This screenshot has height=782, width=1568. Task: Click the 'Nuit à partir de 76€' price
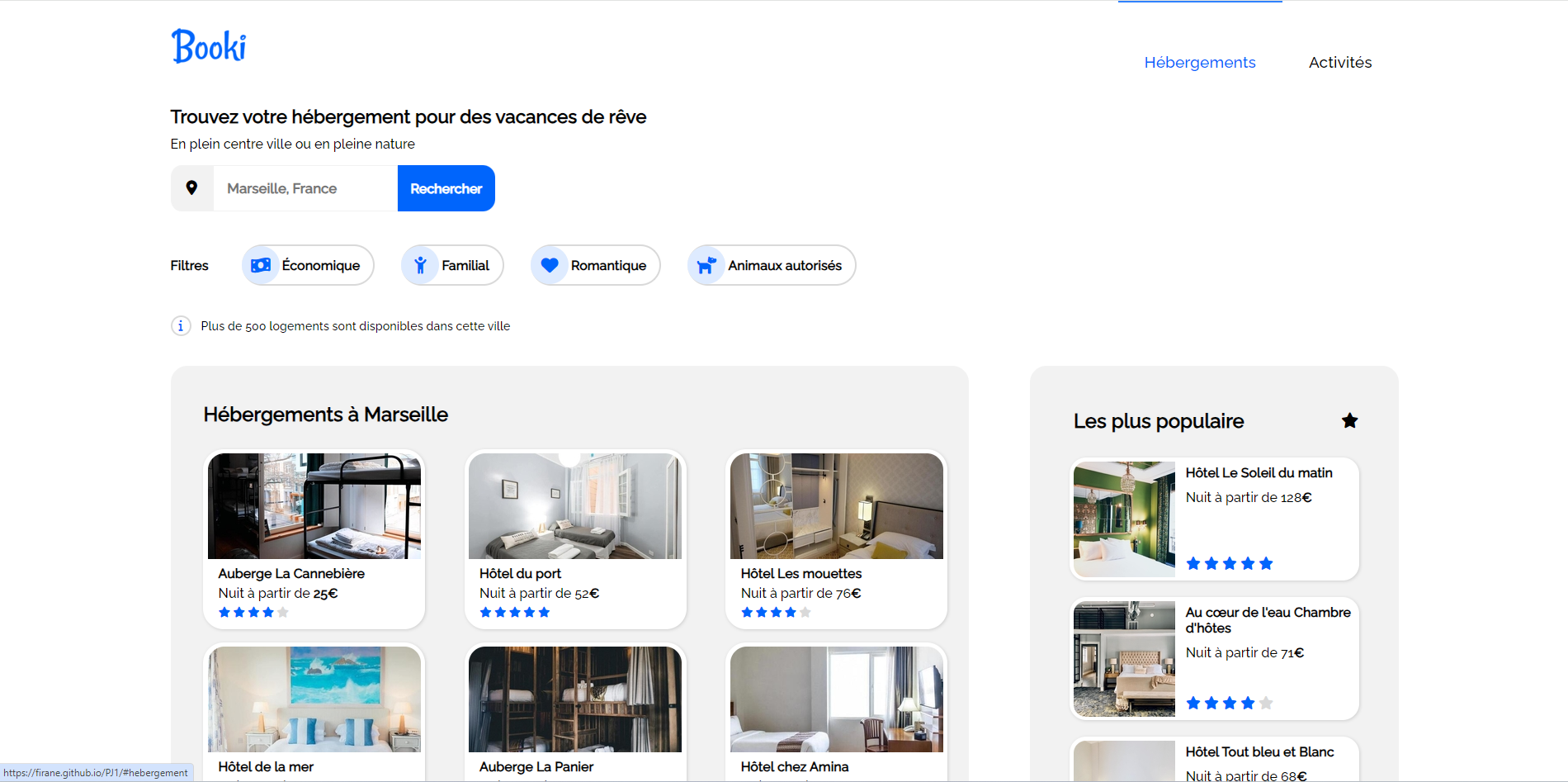tap(801, 593)
